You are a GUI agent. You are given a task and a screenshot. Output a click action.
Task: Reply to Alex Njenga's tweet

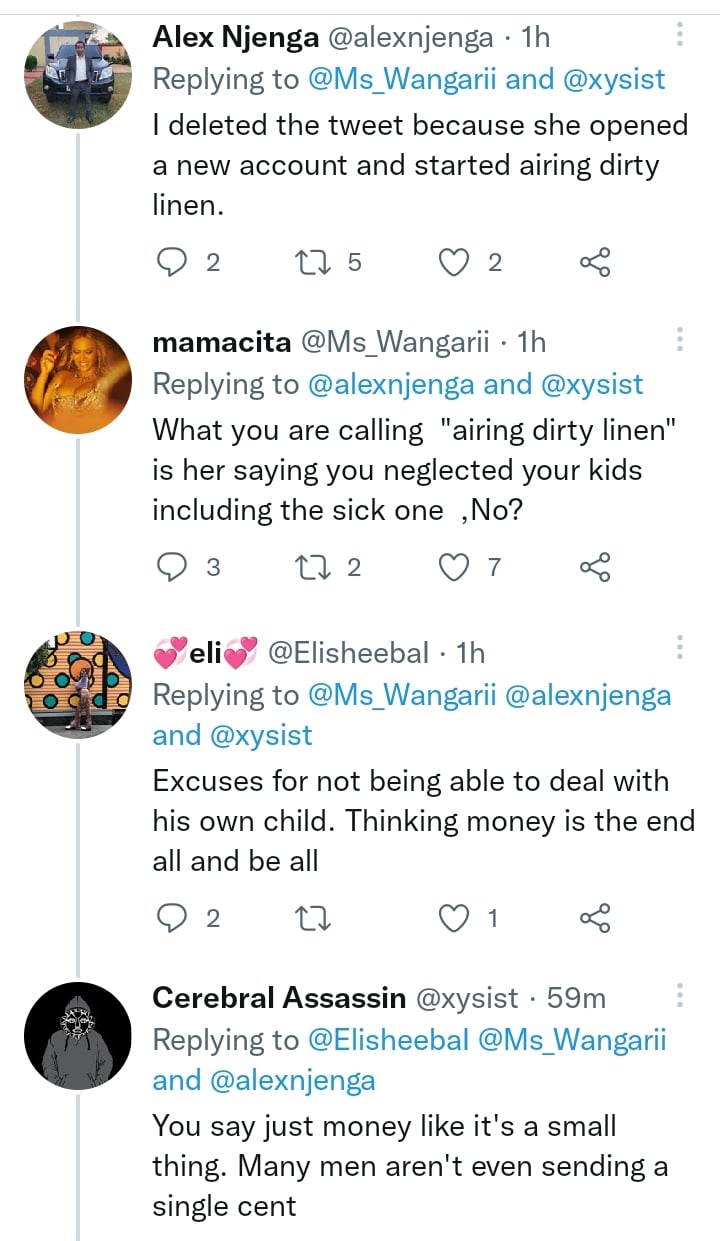(174, 263)
